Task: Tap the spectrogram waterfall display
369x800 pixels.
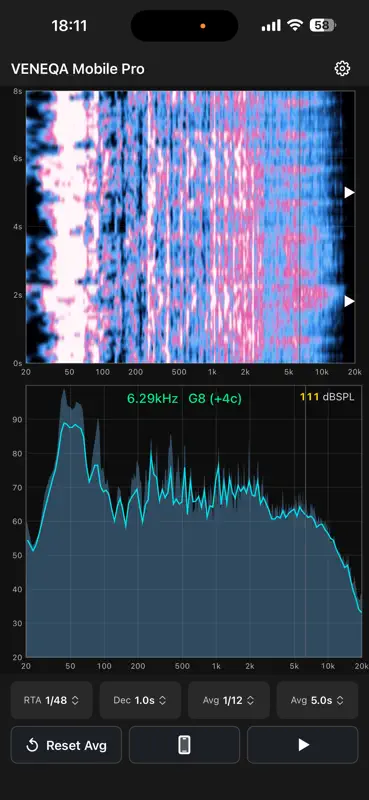Action: click(x=190, y=227)
